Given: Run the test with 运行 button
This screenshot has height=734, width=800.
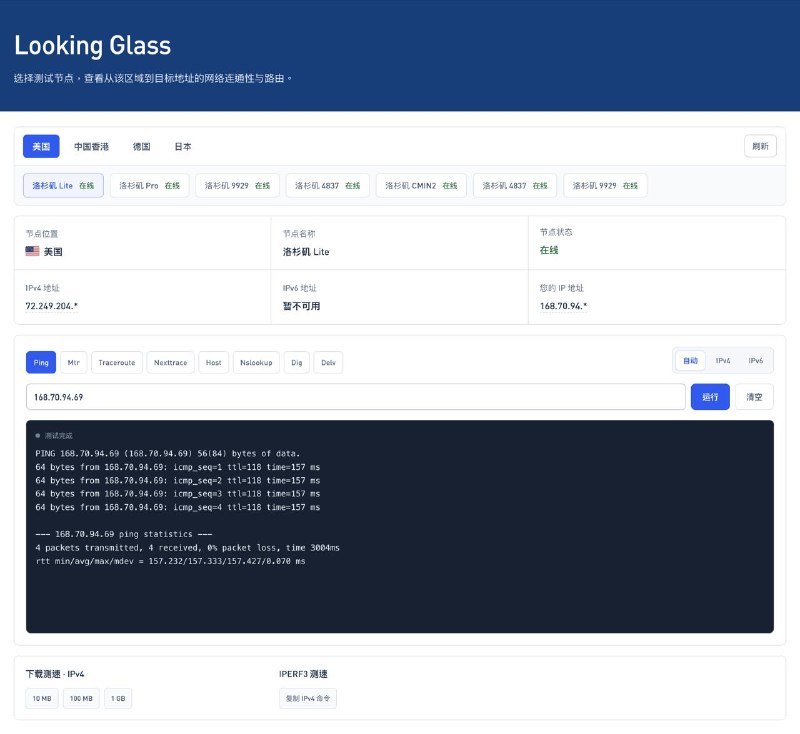Looking at the screenshot, I should [710, 397].
